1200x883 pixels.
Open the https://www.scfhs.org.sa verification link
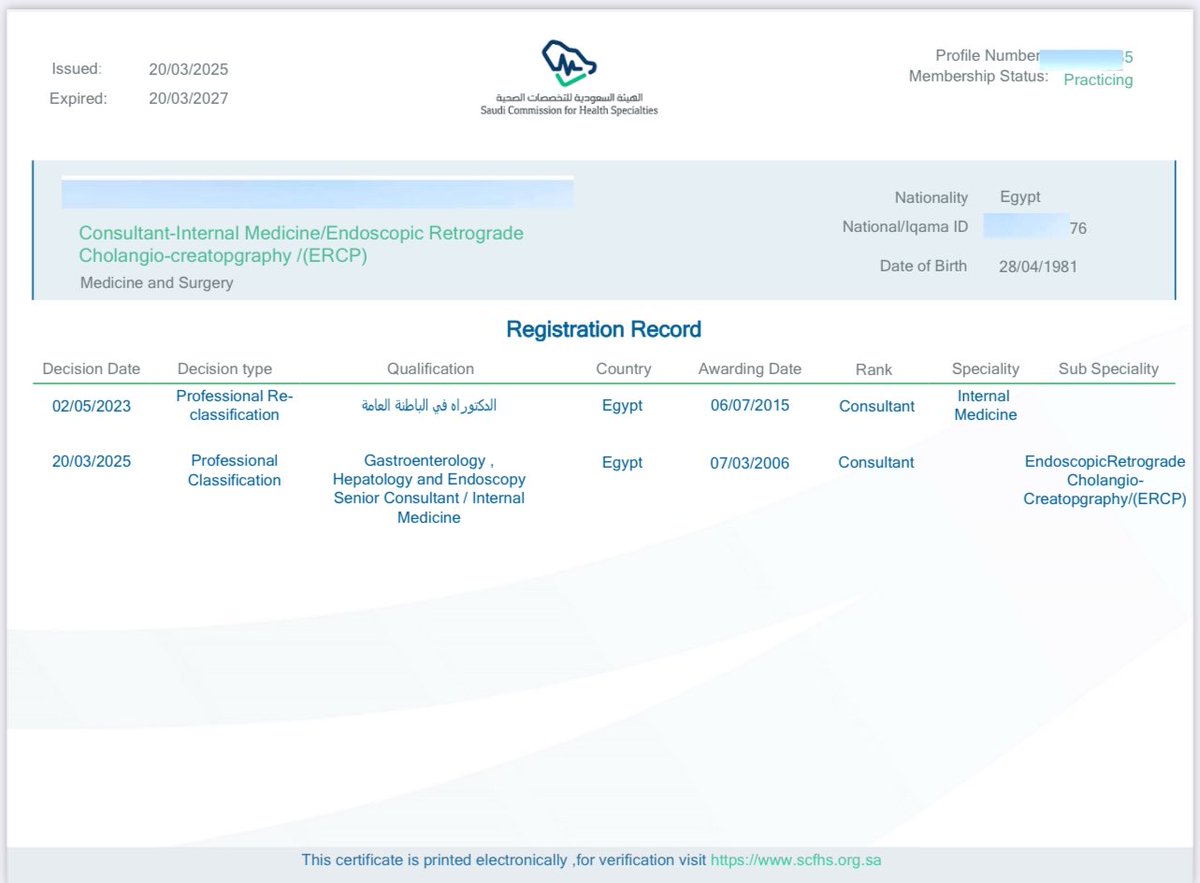[x=795, y=860]
